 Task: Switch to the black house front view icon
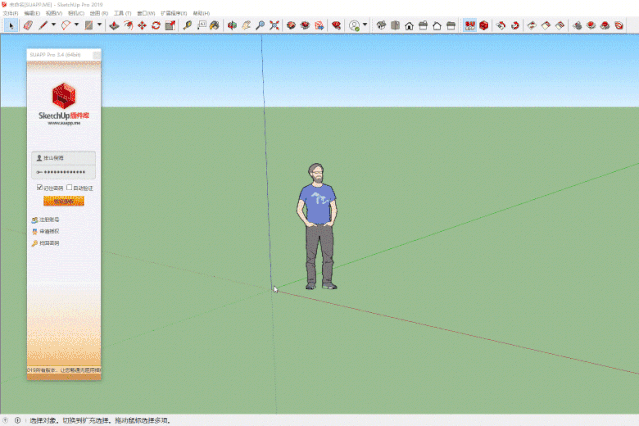[409, 26]
